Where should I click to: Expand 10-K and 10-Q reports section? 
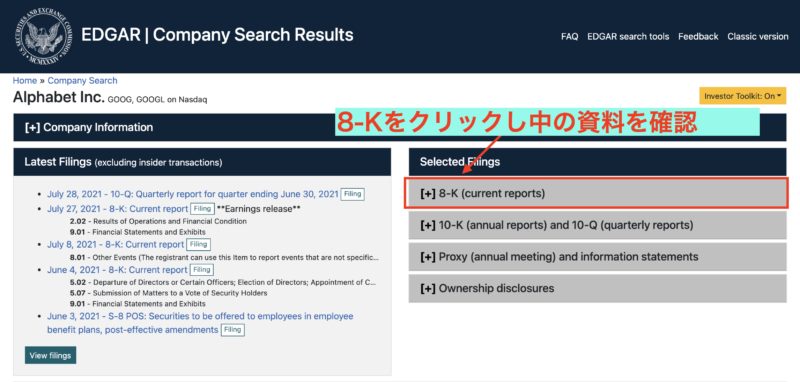click(597, 225)
